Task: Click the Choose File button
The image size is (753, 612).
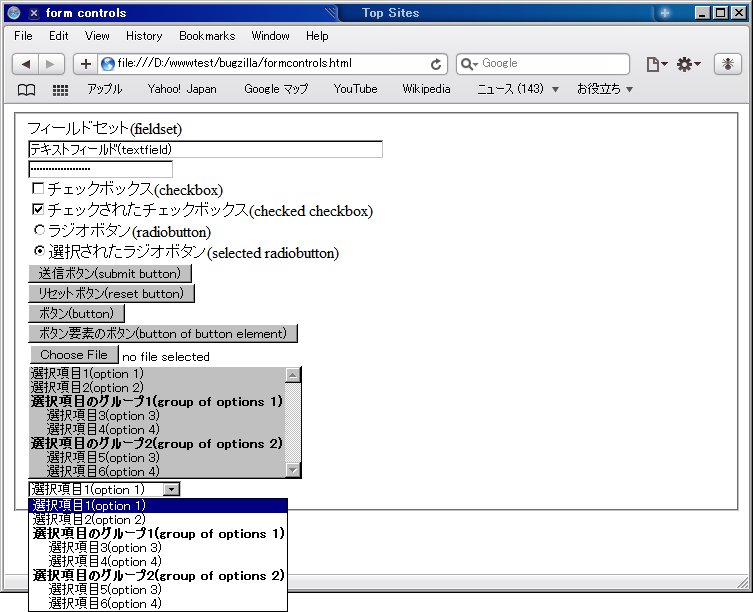Action: 74,355
